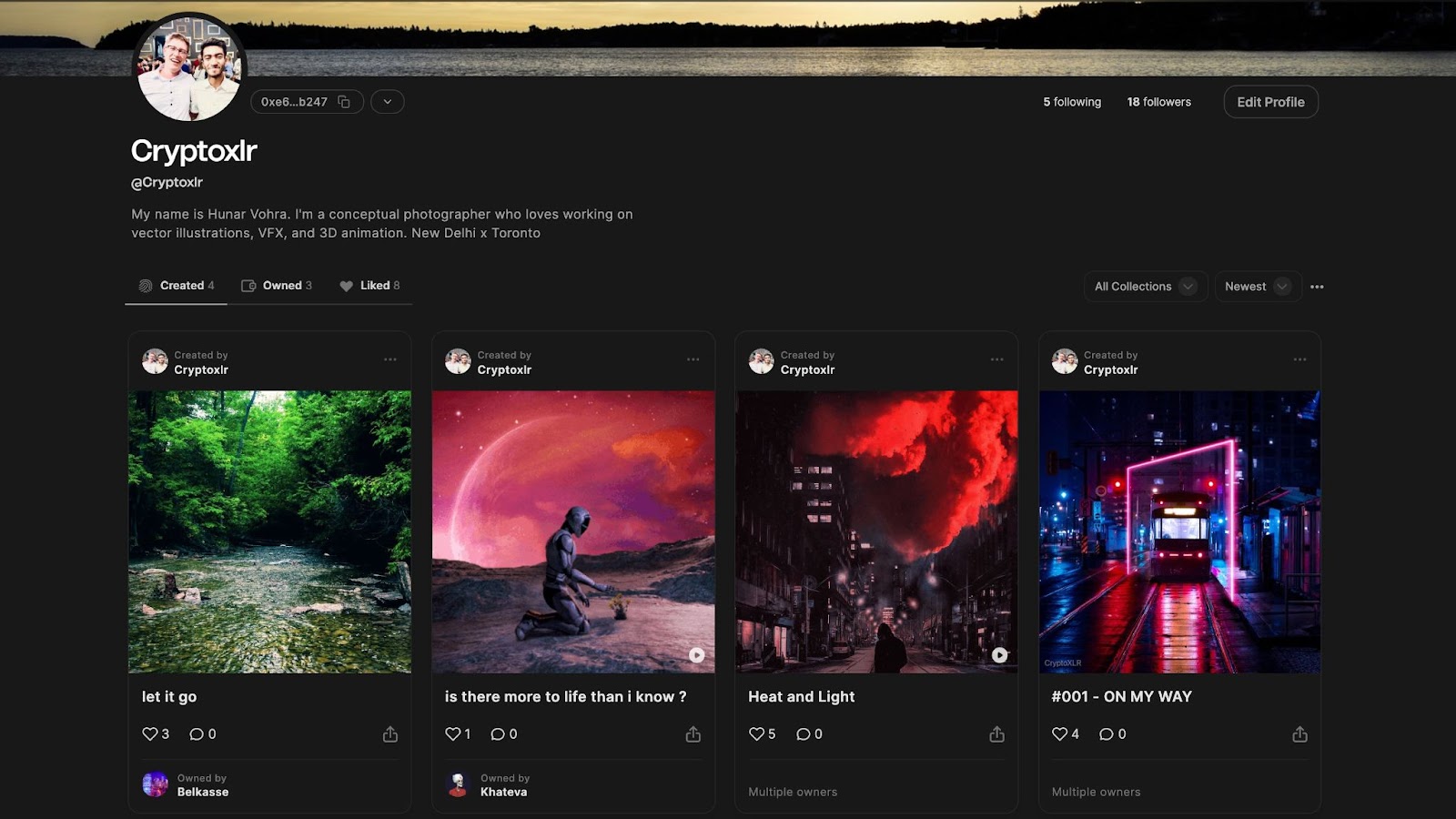This screenshot has height=819, width=1456.
Task: Visit owner Belkasse's profile
Action: [x=203, y=792]
